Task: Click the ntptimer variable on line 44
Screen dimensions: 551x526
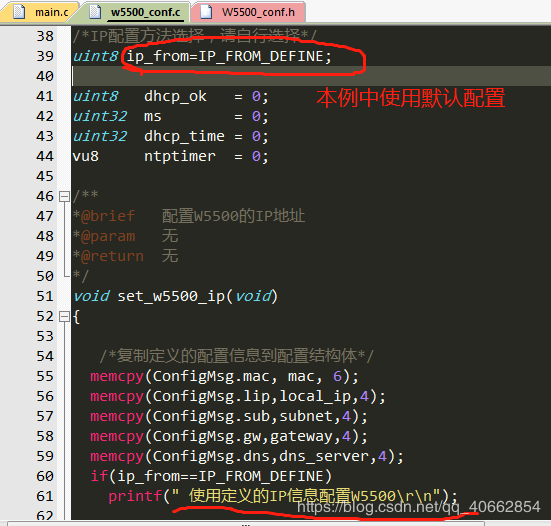Action: pyautogui.click(x=180, y=156)
